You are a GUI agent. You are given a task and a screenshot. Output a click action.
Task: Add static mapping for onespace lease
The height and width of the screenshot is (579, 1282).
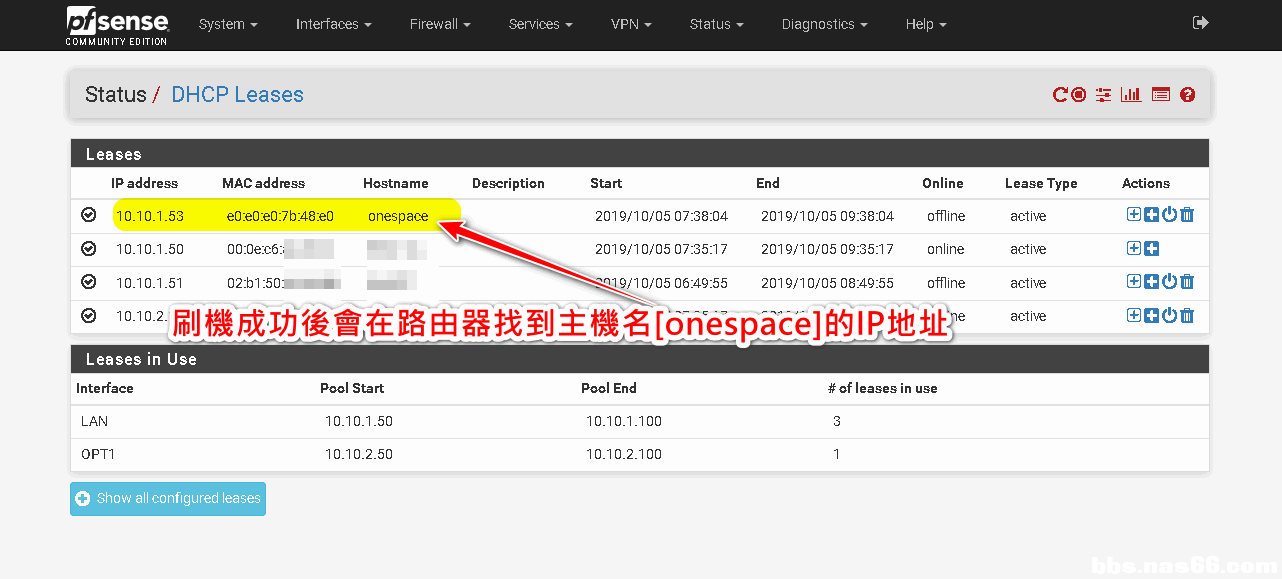click(x=1134, y=215)
